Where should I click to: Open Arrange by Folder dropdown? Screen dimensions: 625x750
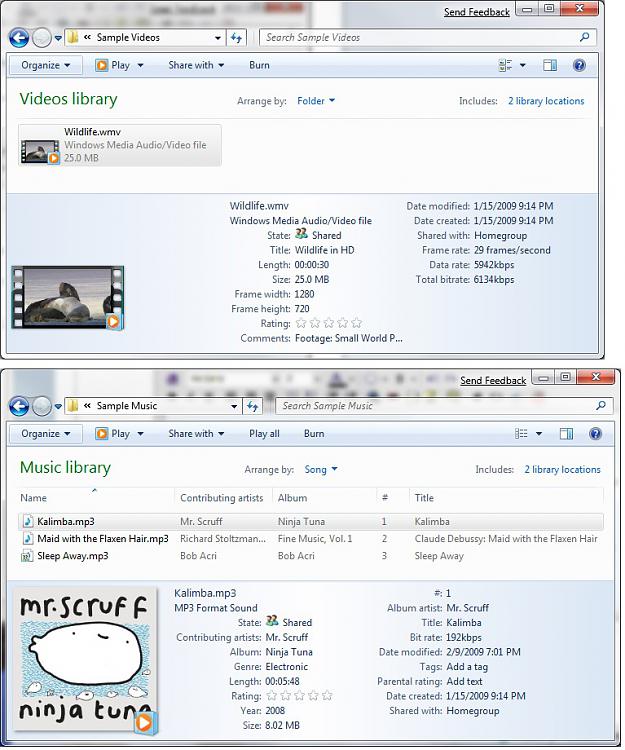[316, 101]
